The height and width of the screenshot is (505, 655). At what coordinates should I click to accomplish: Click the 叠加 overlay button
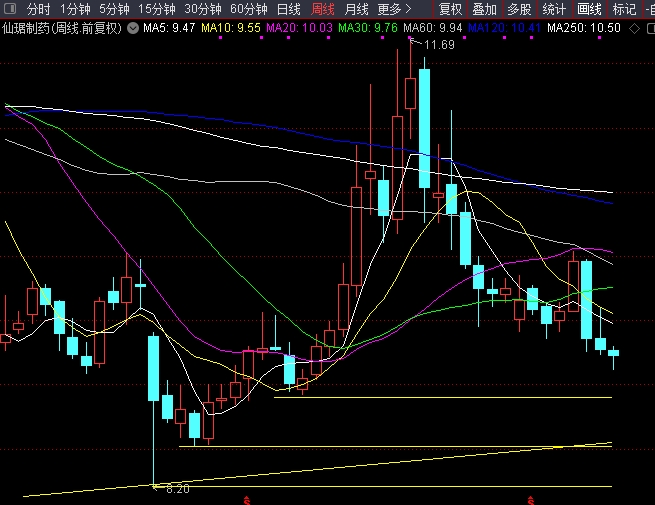[485, 9]
